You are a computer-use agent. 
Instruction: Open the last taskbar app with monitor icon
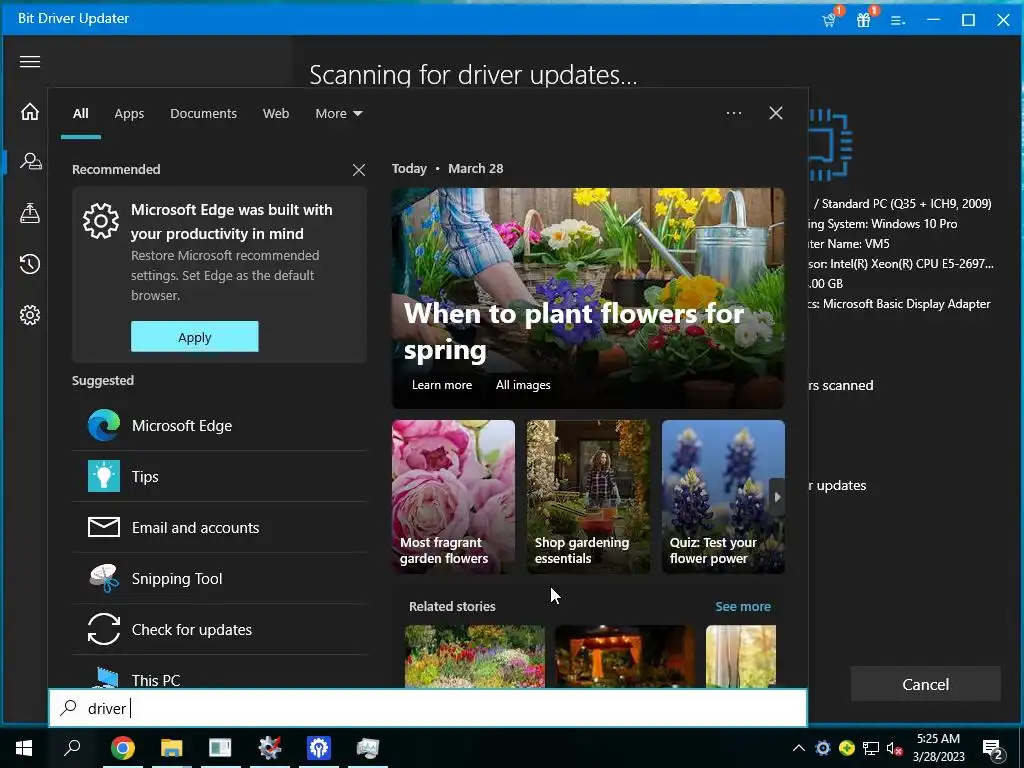click(x=368, y=748)
